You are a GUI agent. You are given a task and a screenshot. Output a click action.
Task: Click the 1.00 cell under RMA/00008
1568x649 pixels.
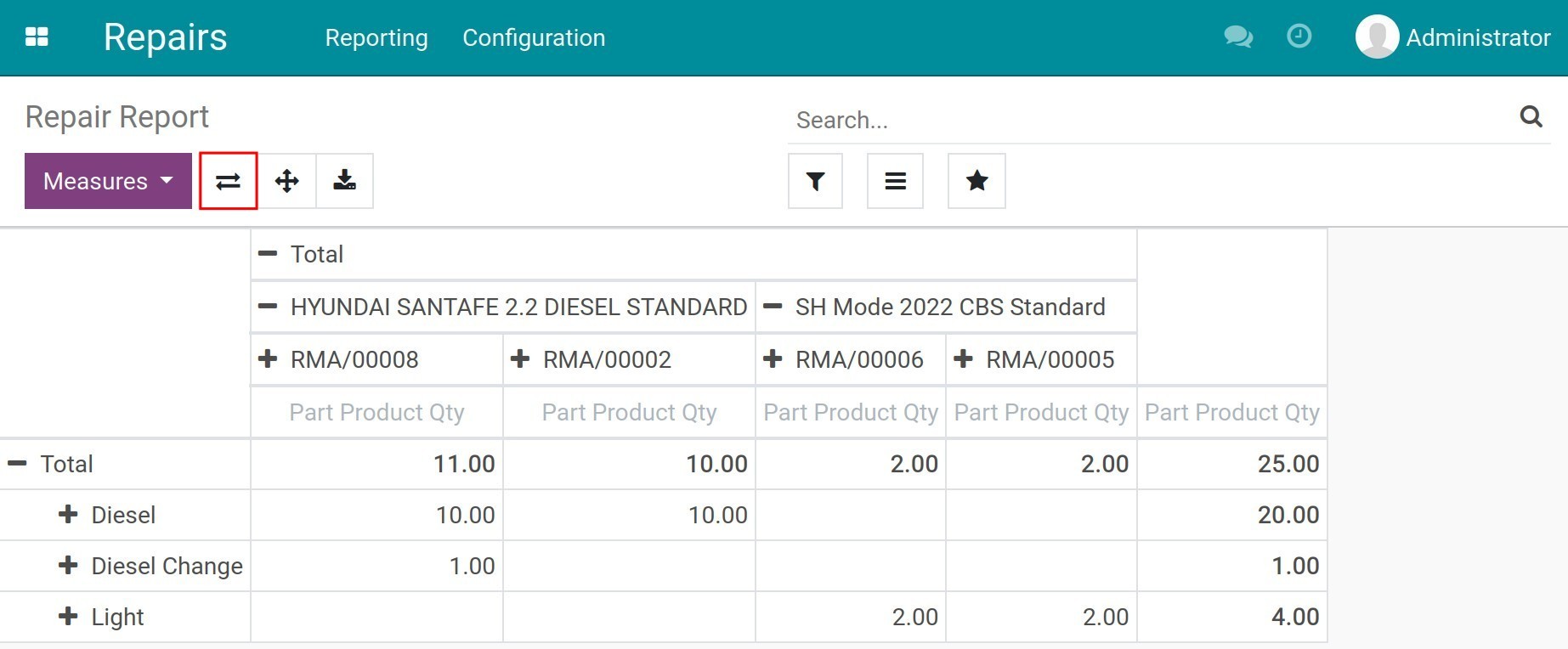[376, 566]
